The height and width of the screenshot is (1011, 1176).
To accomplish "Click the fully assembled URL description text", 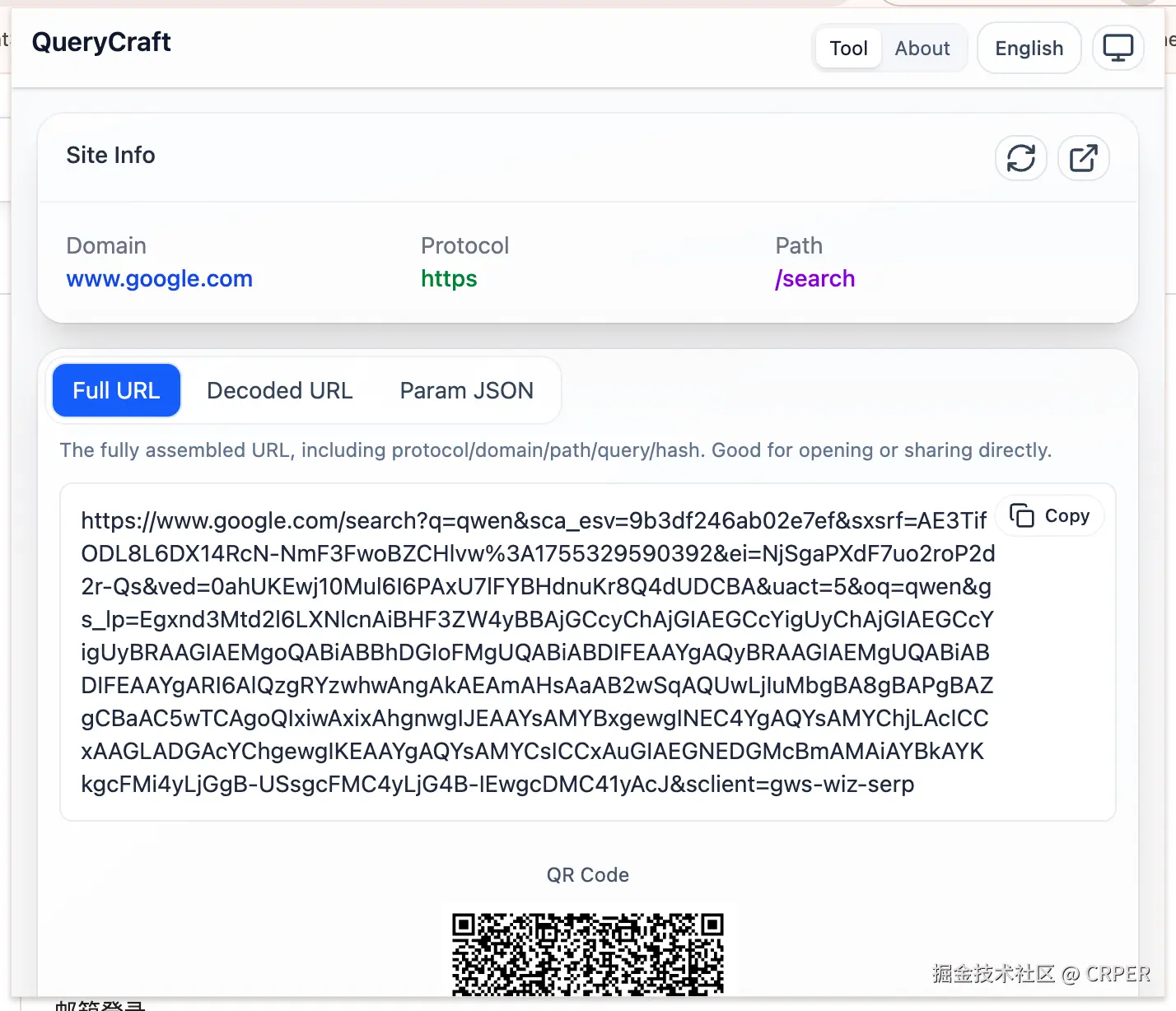I will [x=556, y=450].
